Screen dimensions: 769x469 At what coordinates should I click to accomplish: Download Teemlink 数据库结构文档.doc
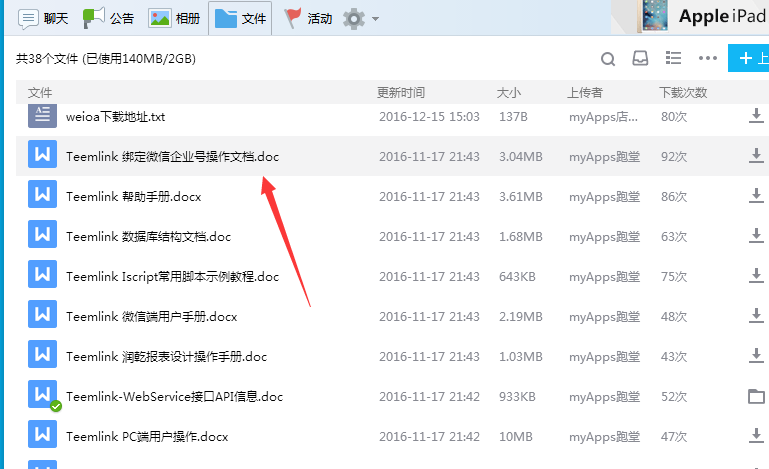click(756, 236)
